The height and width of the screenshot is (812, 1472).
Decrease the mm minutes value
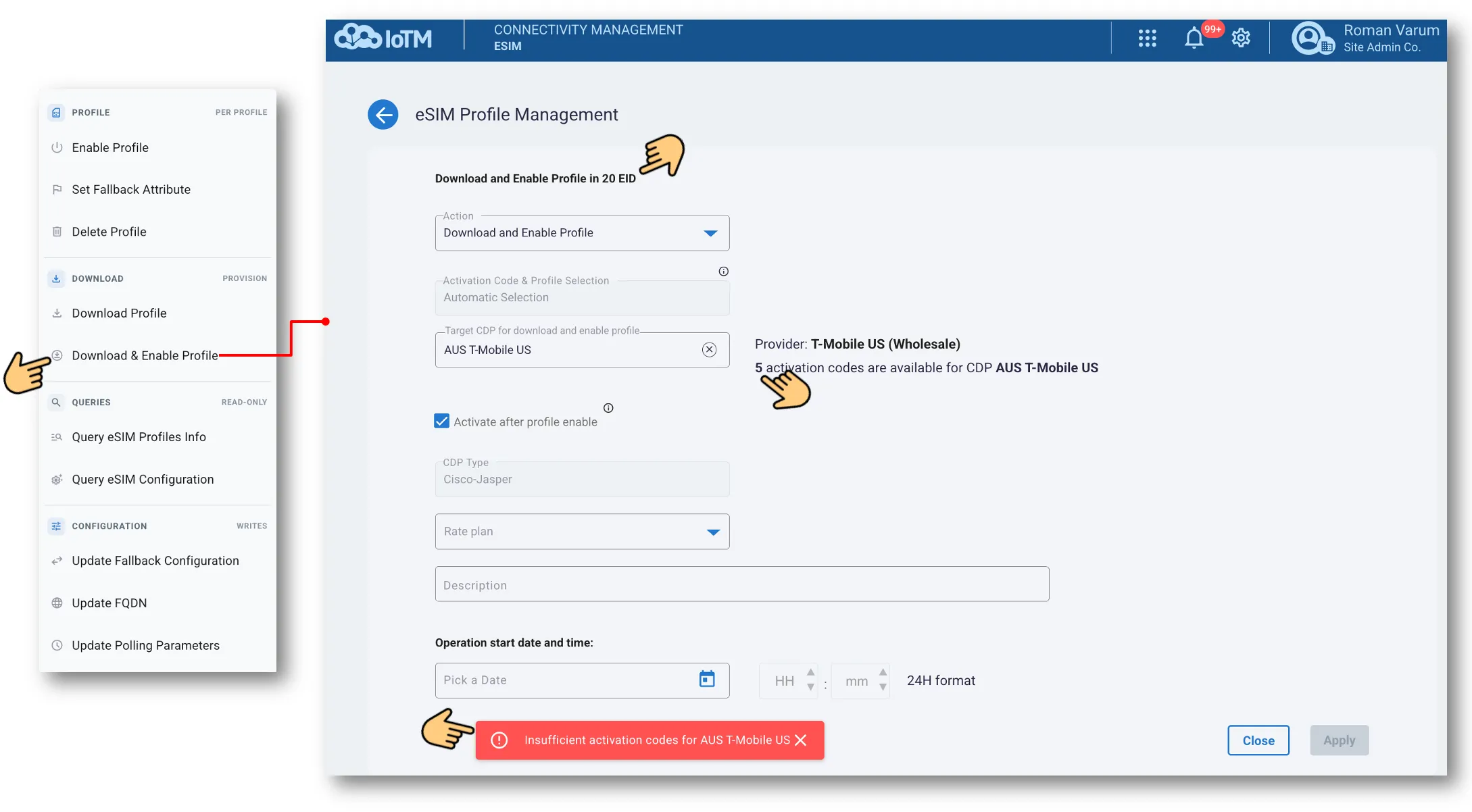pos(883,688)
